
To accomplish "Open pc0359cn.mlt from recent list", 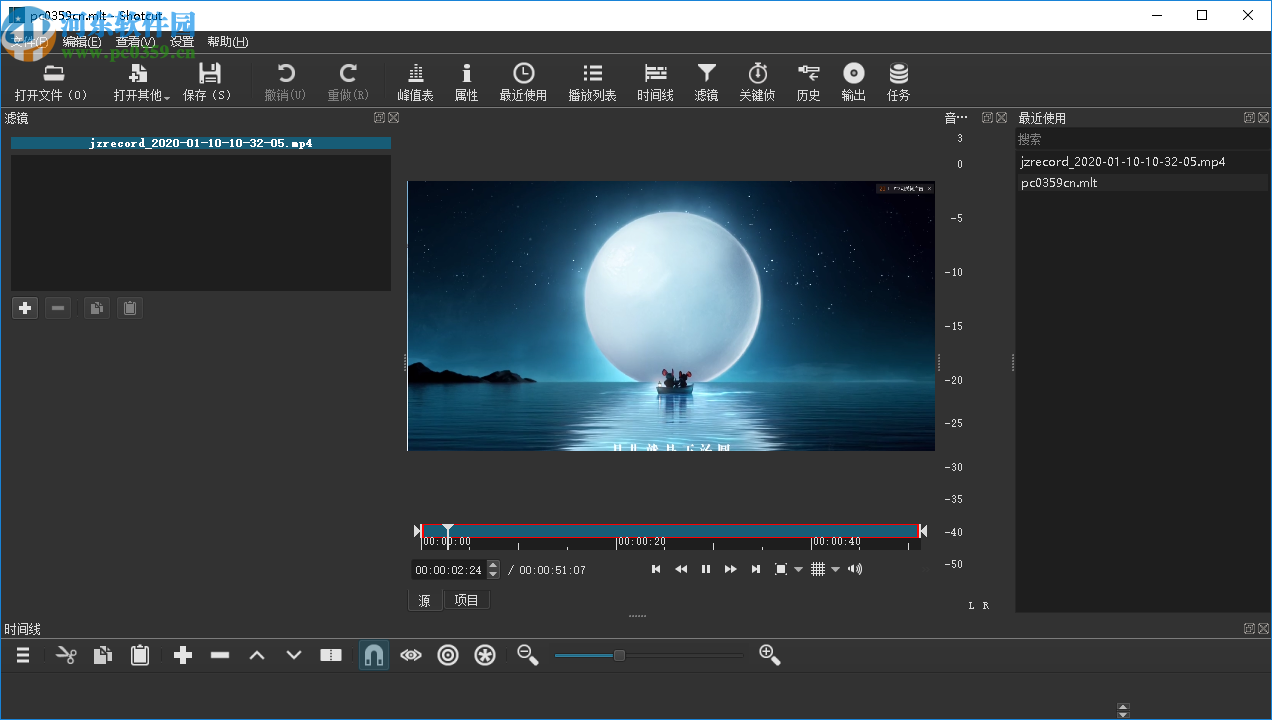I will 1059,183.
